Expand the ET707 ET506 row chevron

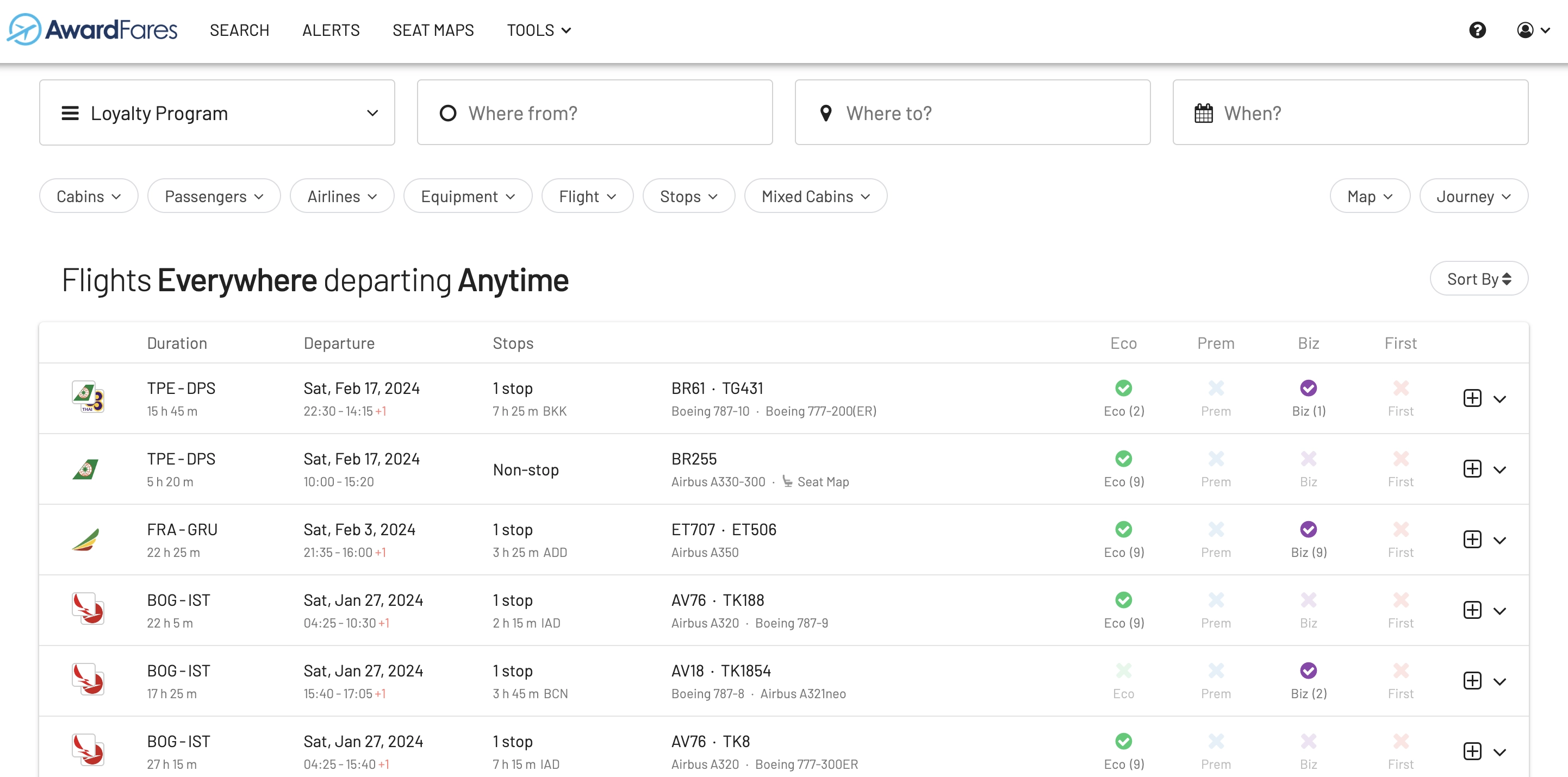(1500, 540)
